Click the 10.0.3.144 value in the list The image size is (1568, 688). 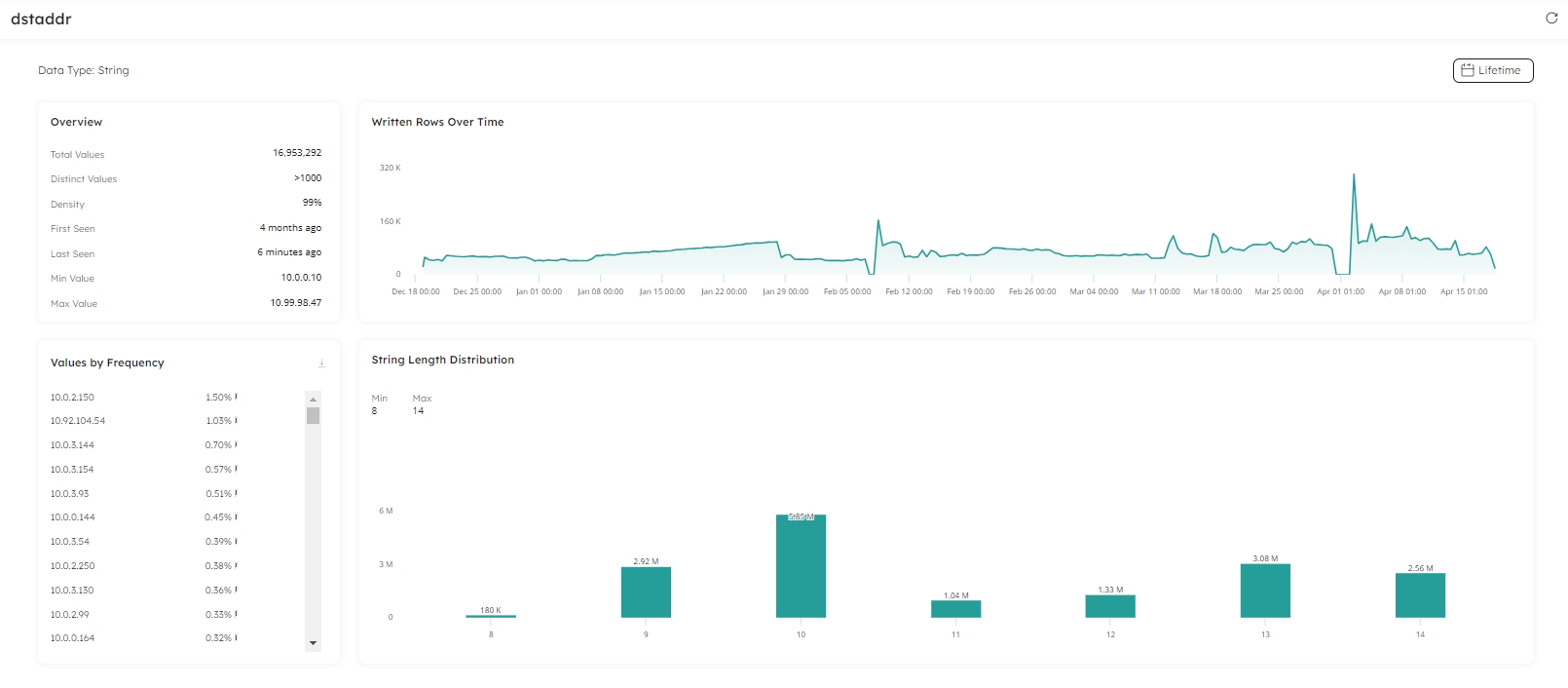[x=73, y=445]
